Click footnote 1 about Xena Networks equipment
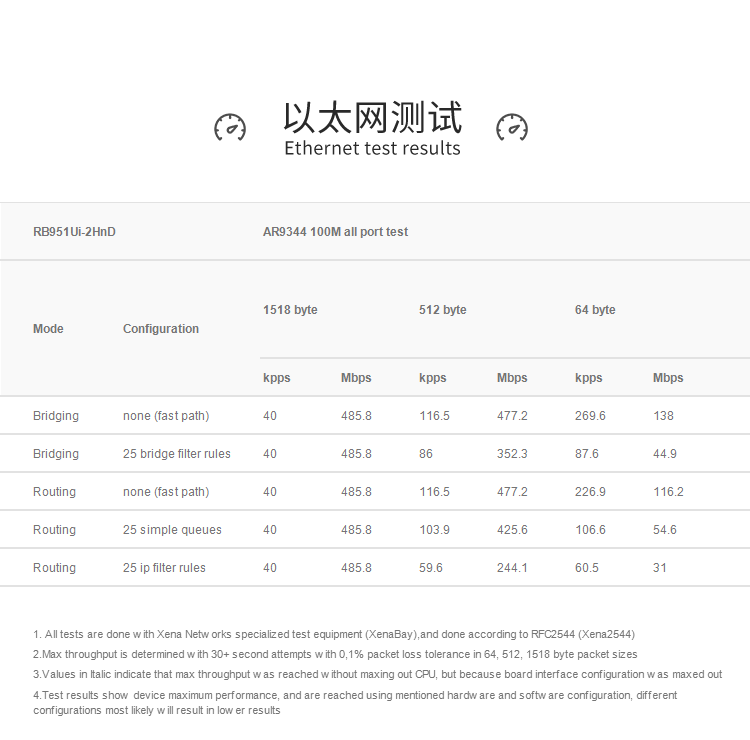 coord(334,634)
